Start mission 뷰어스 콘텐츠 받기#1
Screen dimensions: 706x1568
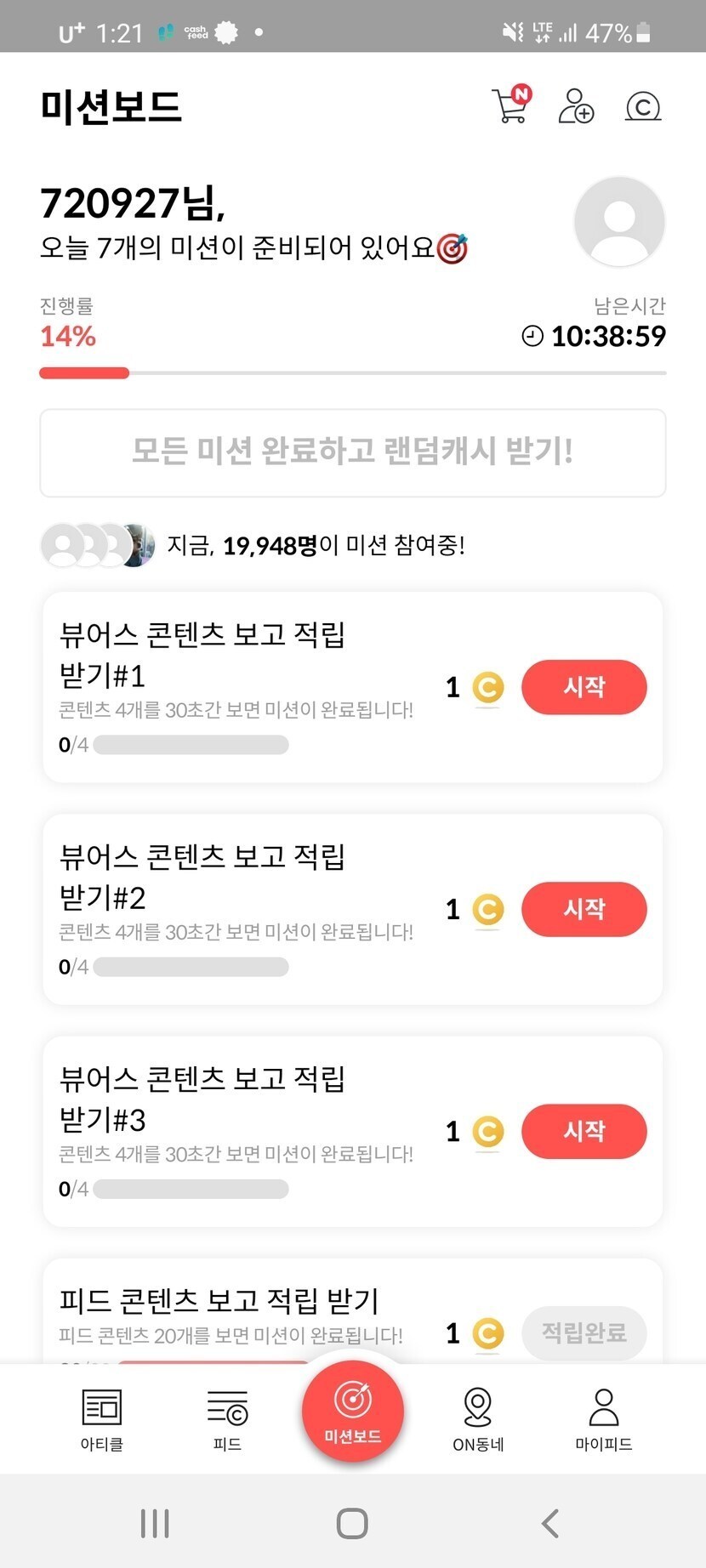click(584, 687)
